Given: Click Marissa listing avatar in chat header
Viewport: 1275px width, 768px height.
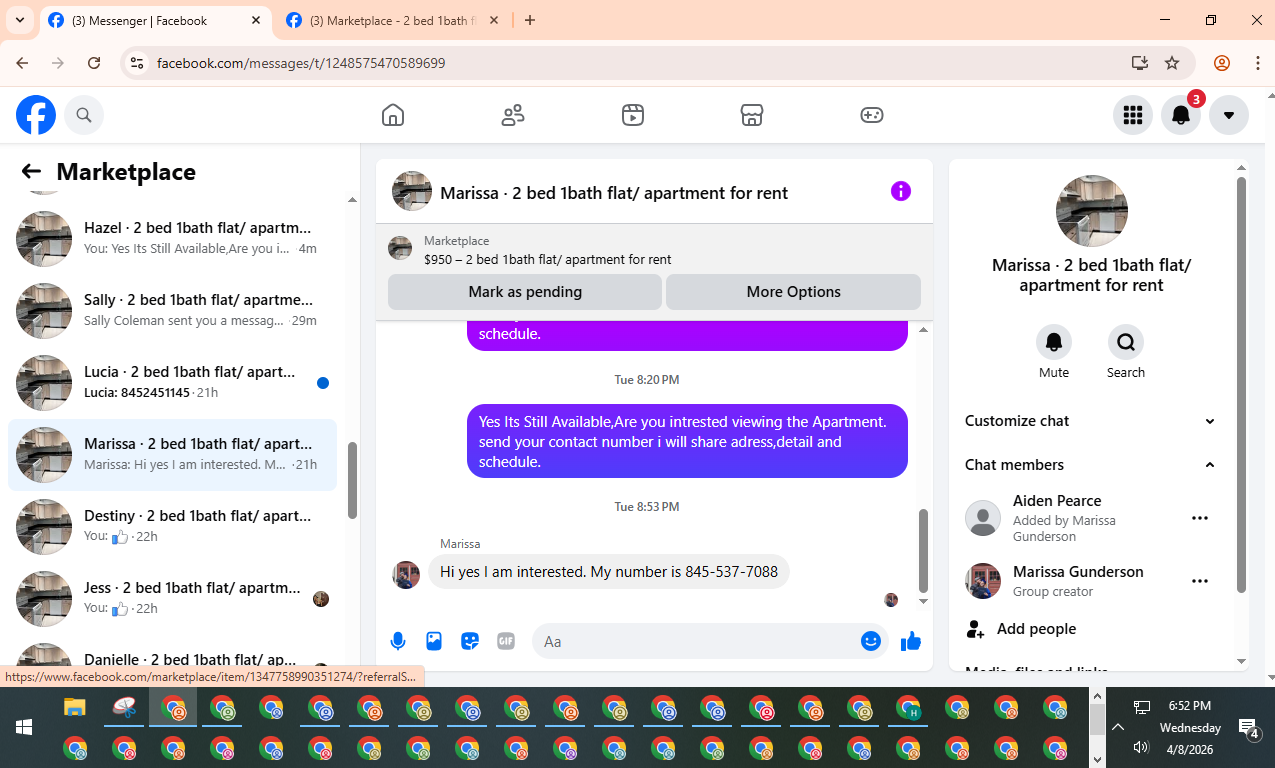Looking at the screenshot, I should click(412, 191).
